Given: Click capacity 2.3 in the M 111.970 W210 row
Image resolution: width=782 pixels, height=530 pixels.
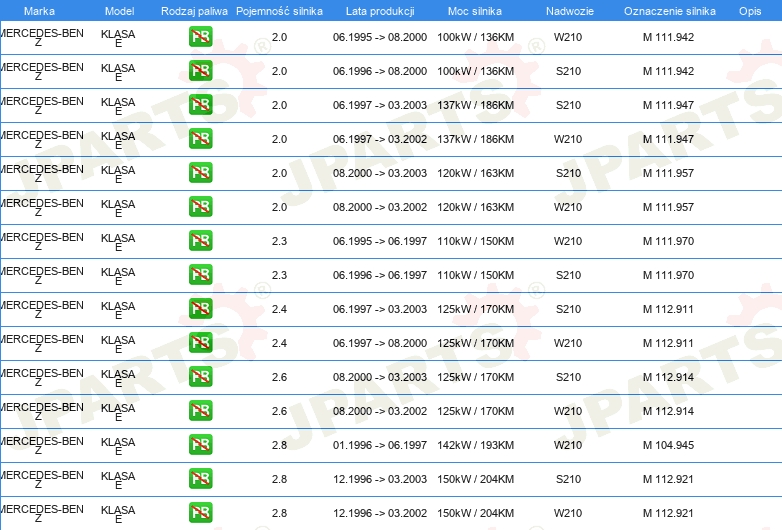Looking at the screenshot, I should (279, 241).
